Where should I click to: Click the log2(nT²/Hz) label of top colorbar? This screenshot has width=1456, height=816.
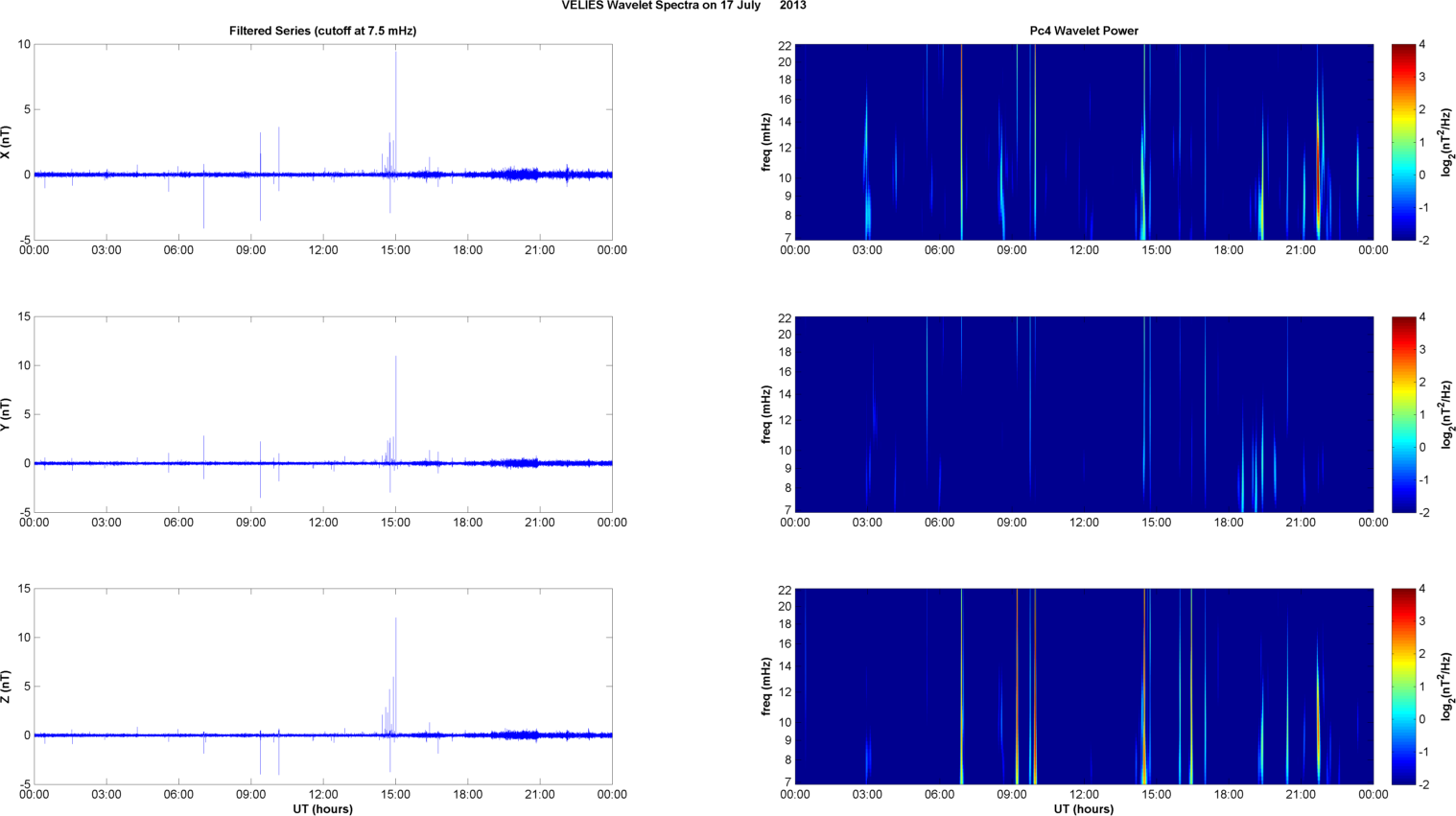(x=1446, y=142)
